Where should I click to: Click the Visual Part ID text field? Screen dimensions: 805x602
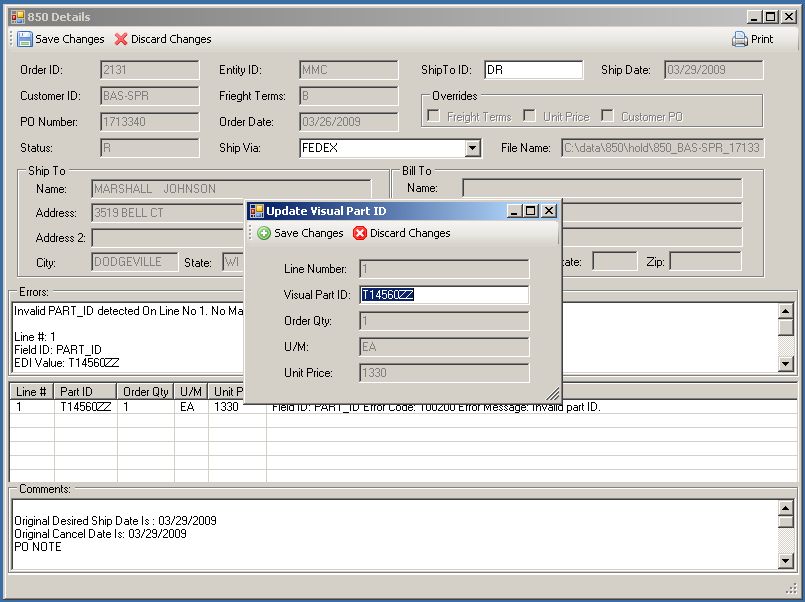(444, 295)
